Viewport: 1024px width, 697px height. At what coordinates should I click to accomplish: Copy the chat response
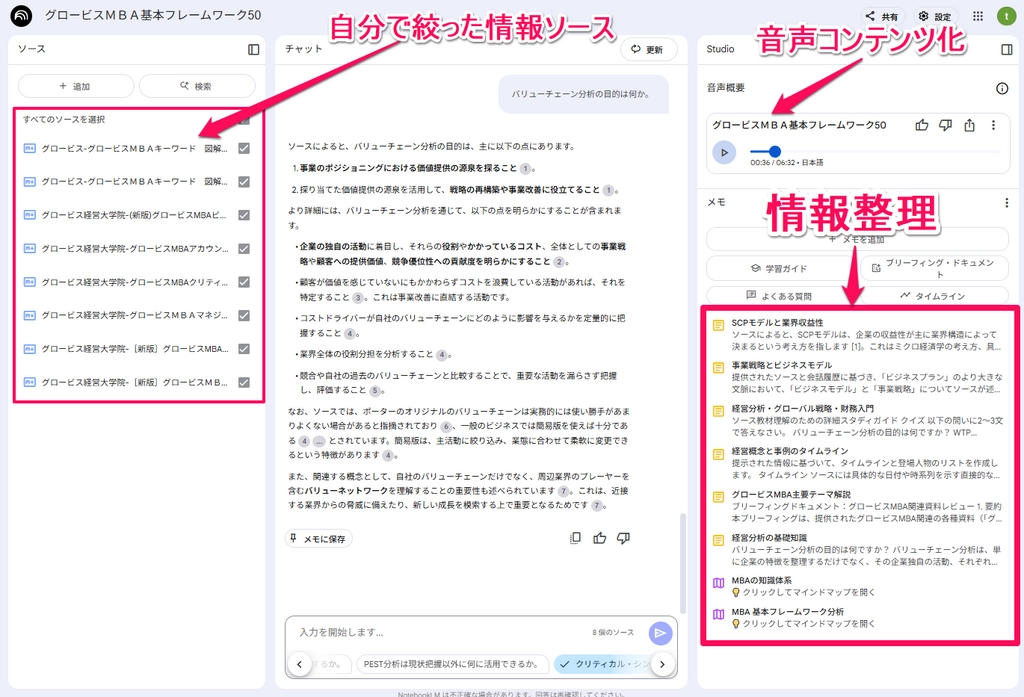575,538
